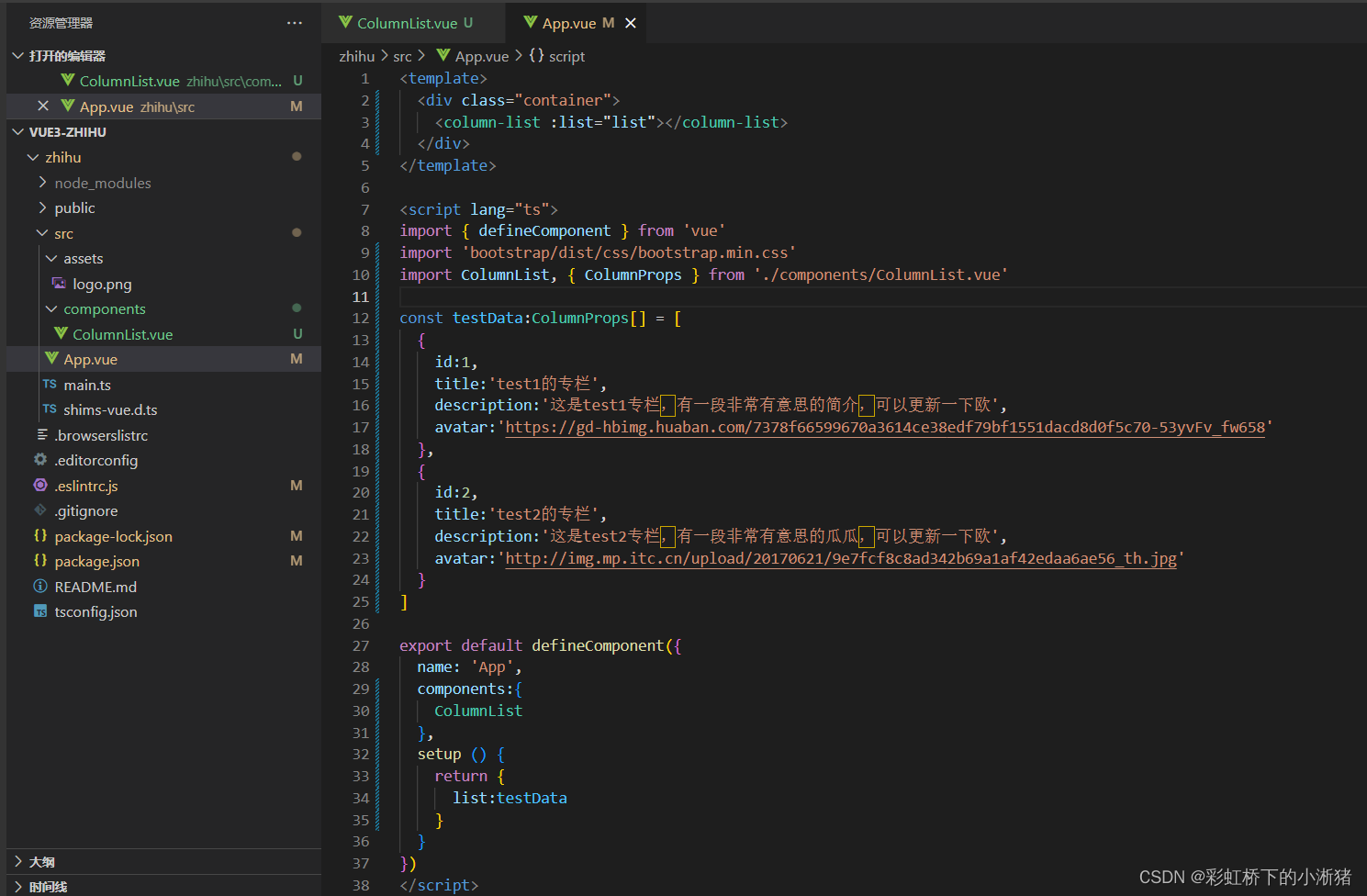The height and width of the screenshot is (896, 1367).
Task: Click the src breadcrumb segment
Action: (402, 56)
